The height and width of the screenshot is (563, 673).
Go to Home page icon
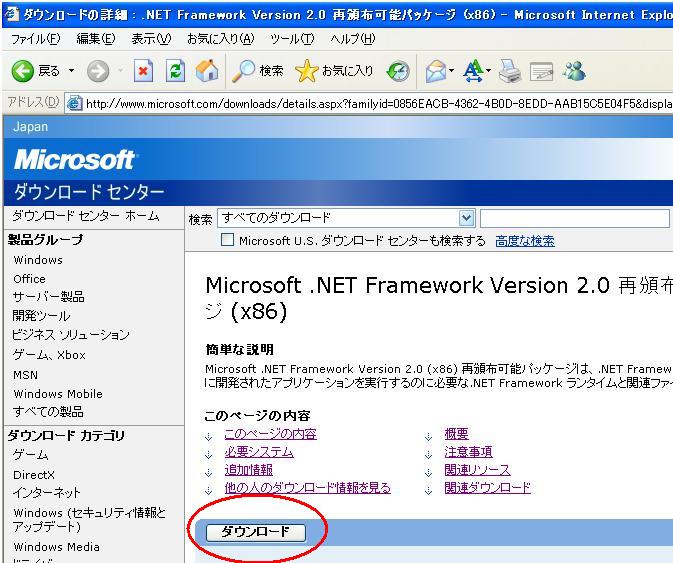[x=207, y=71]
